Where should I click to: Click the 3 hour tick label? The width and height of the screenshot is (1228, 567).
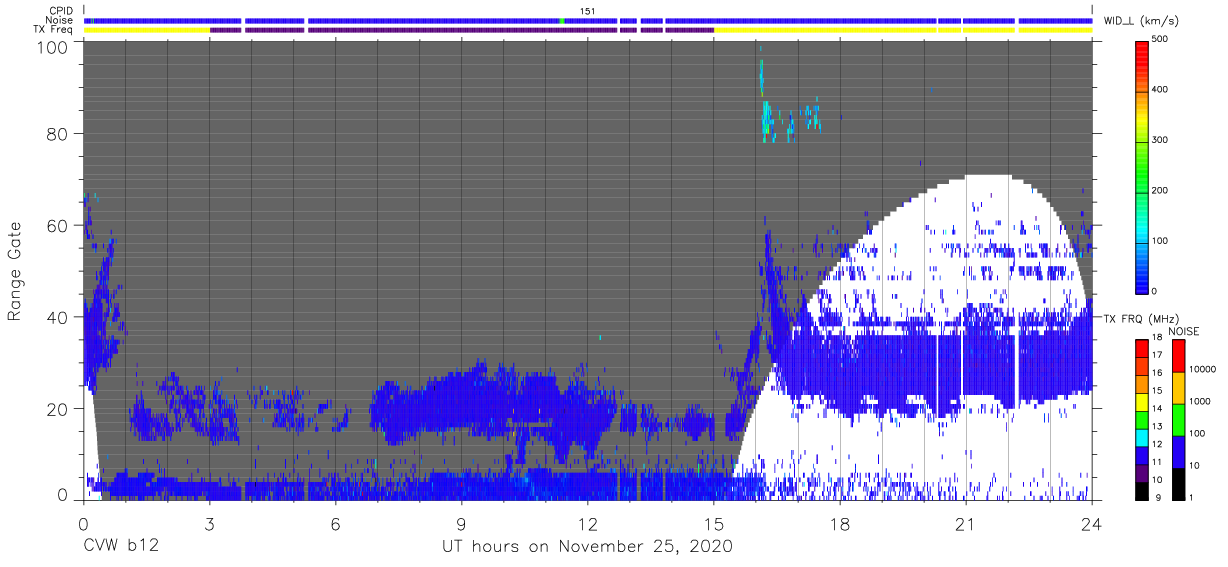[x=209, y=524]
